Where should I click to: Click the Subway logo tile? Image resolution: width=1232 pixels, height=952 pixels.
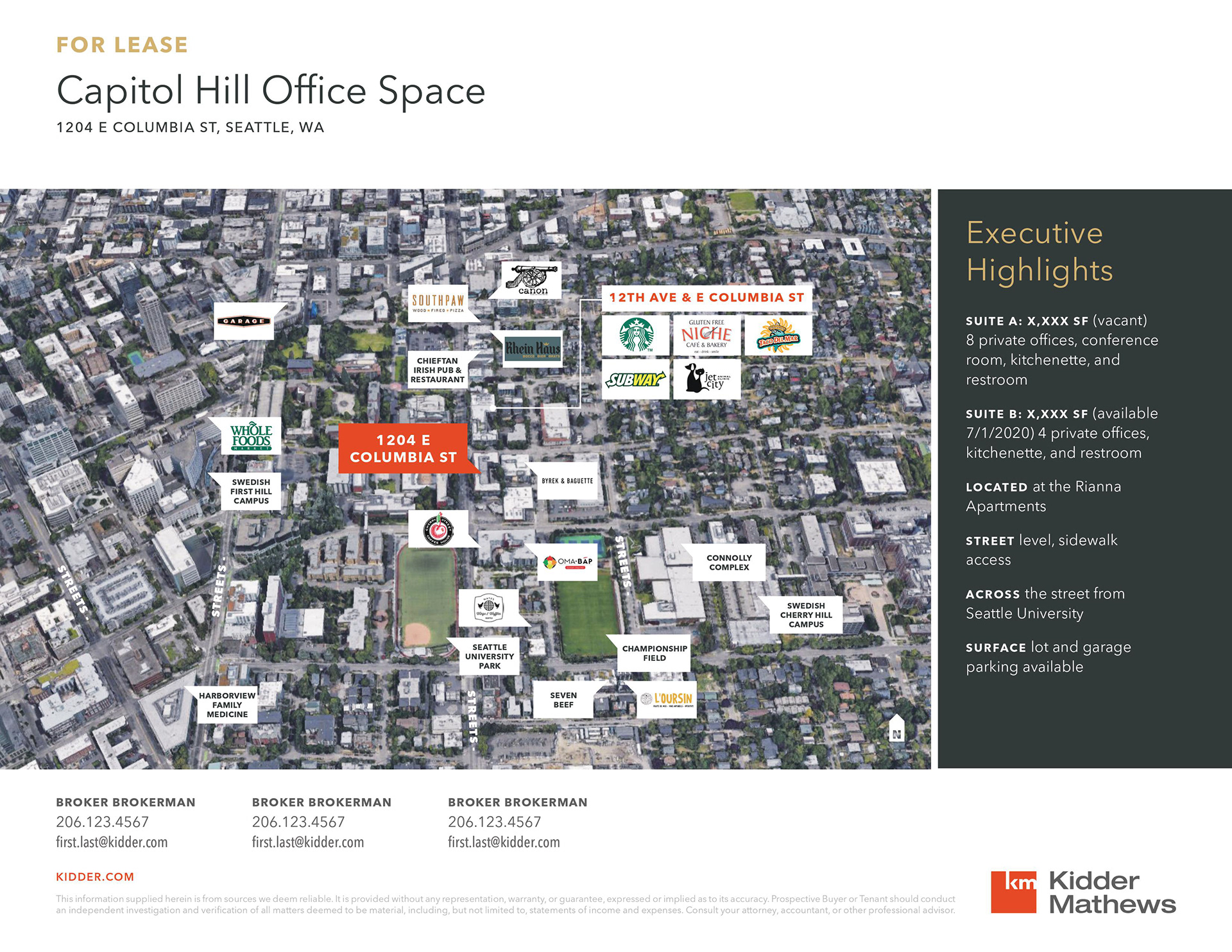point(635,380)
